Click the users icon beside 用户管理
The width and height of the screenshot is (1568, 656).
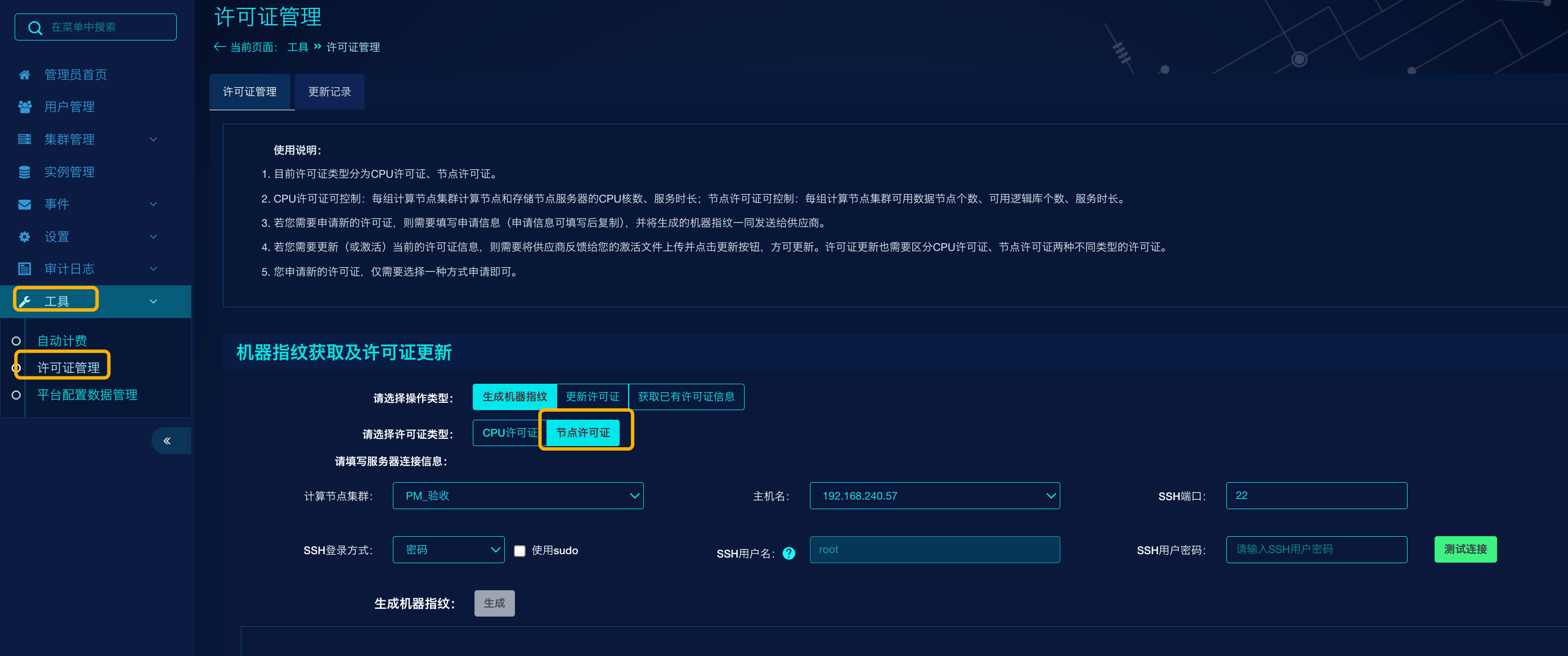coord(24,107)
